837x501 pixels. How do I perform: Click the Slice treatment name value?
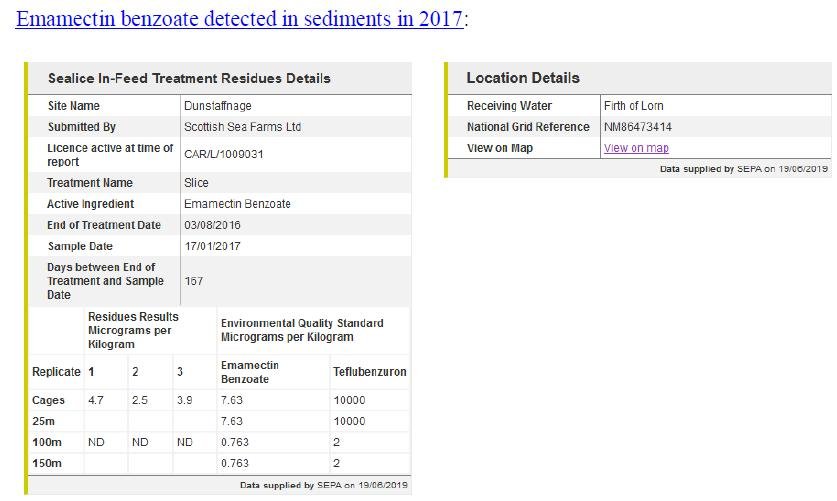pos(196,183)
